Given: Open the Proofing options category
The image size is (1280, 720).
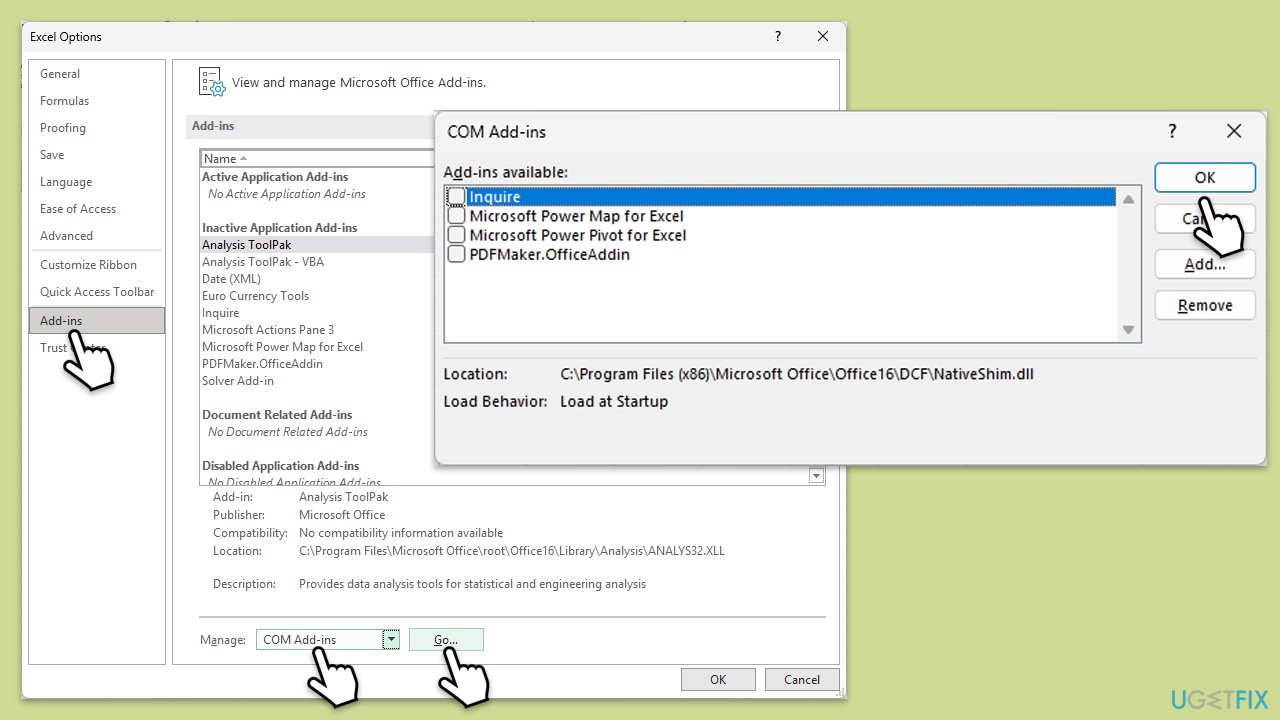Looking at the screenshot, I should [63, 128].
